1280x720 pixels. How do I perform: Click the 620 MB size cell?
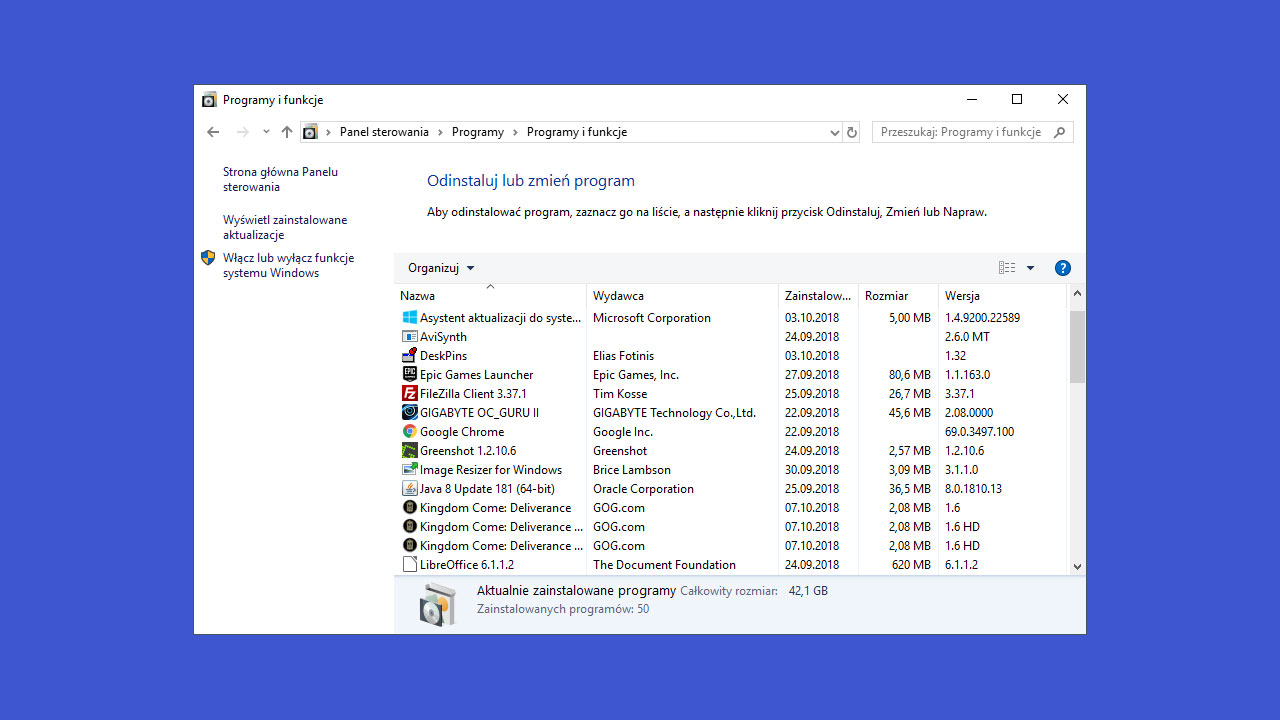(x=911, y=565)
